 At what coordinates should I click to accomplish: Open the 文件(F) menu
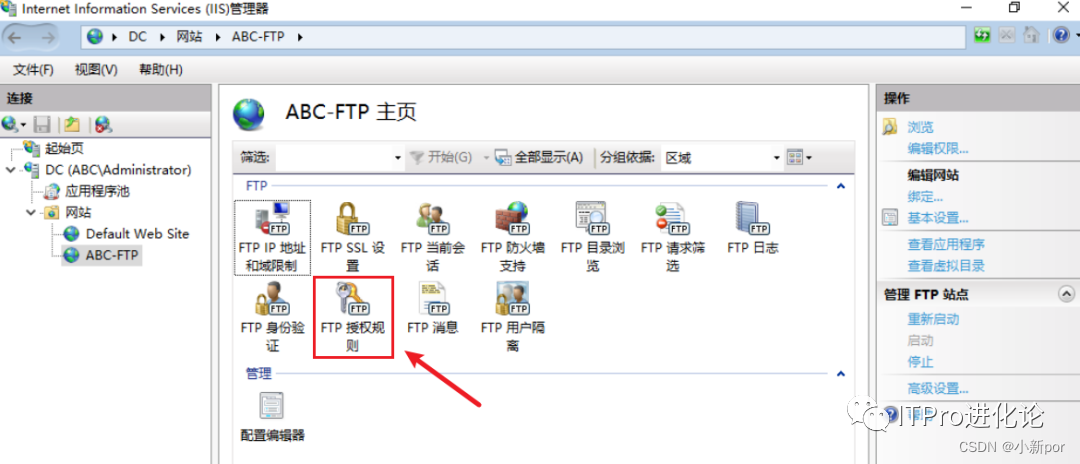(34, 70)
